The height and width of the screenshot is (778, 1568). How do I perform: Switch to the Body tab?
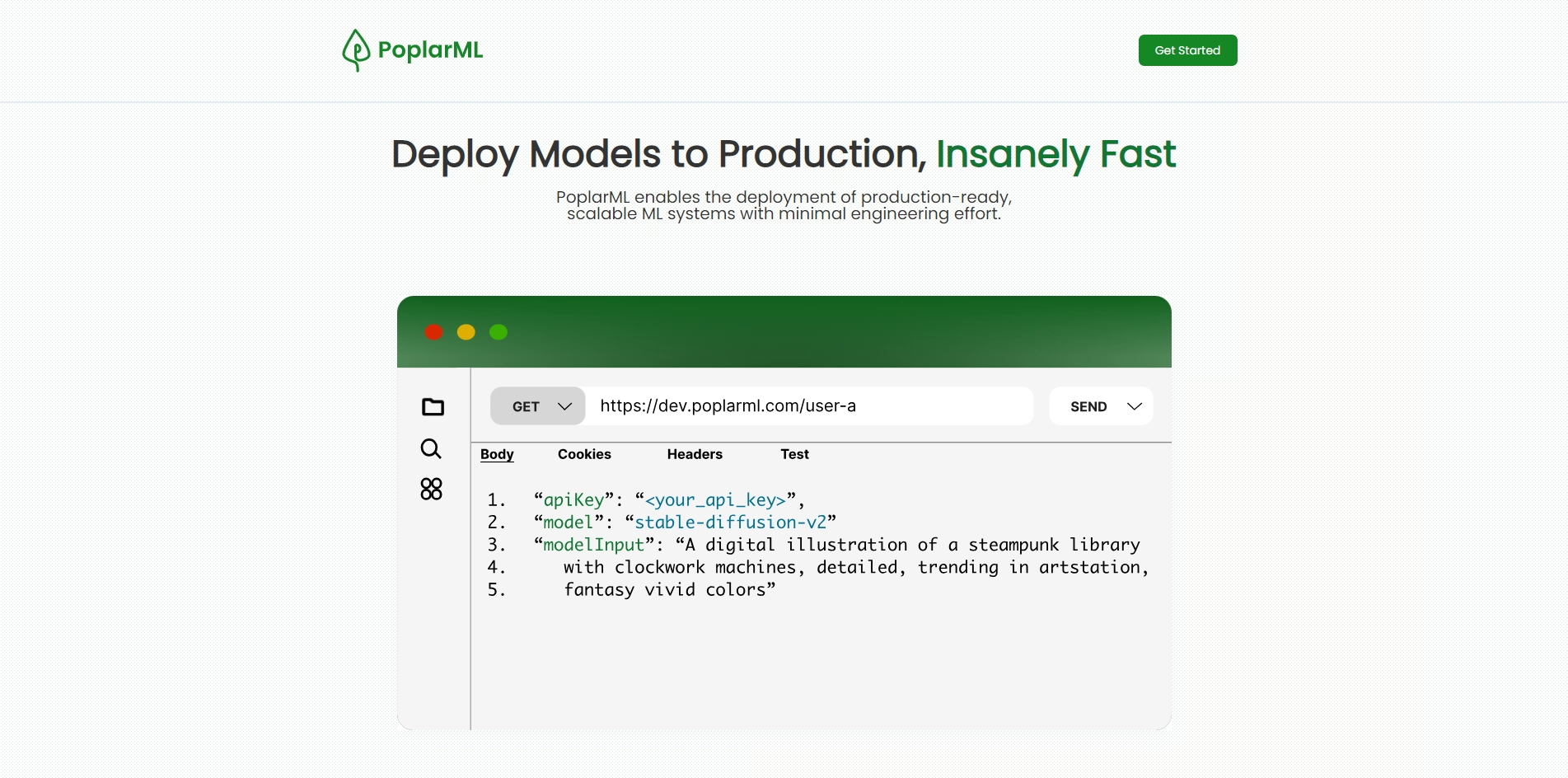tap(497, 454)
